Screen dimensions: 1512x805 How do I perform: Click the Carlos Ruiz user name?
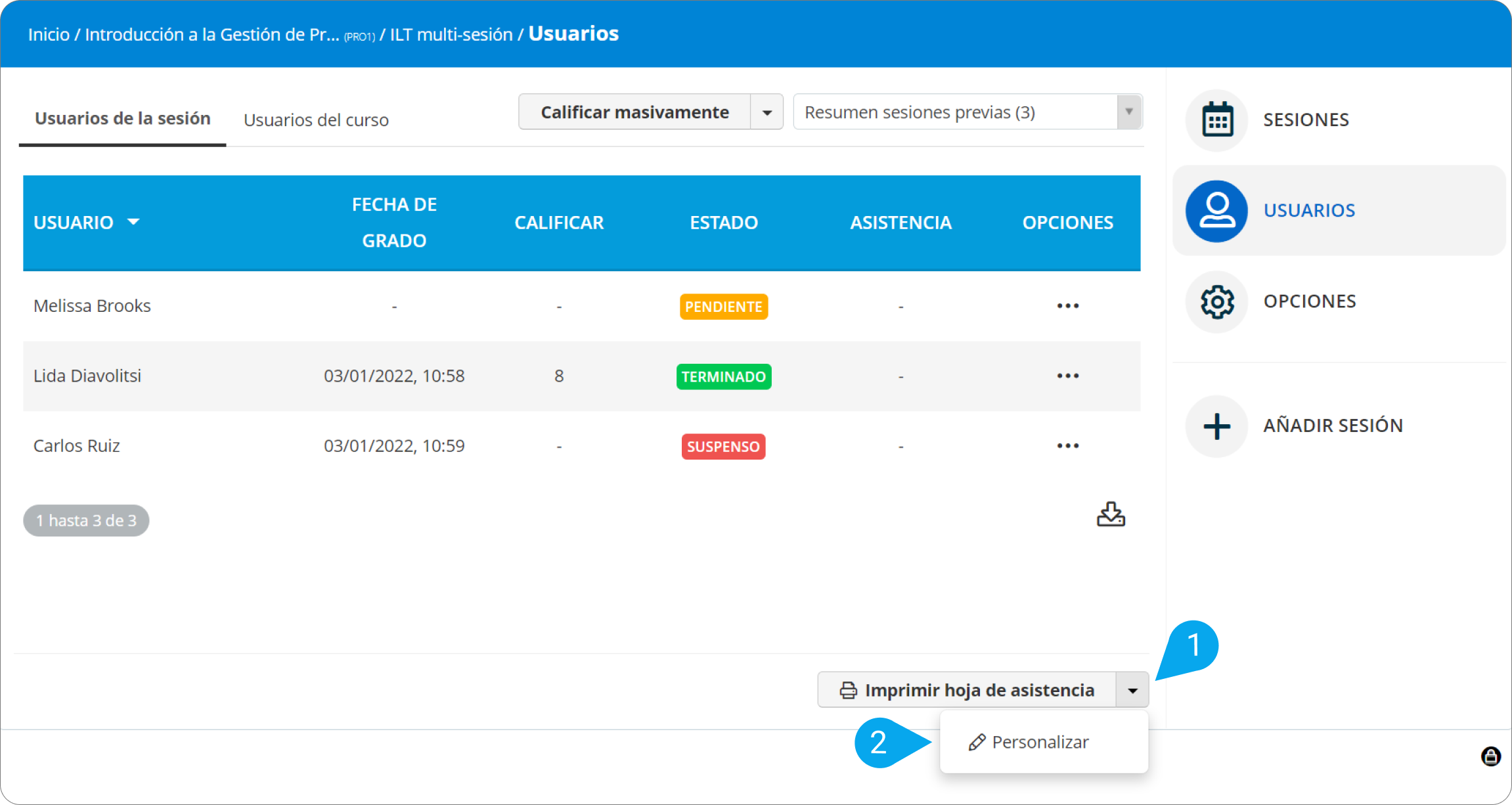(77, 446)
